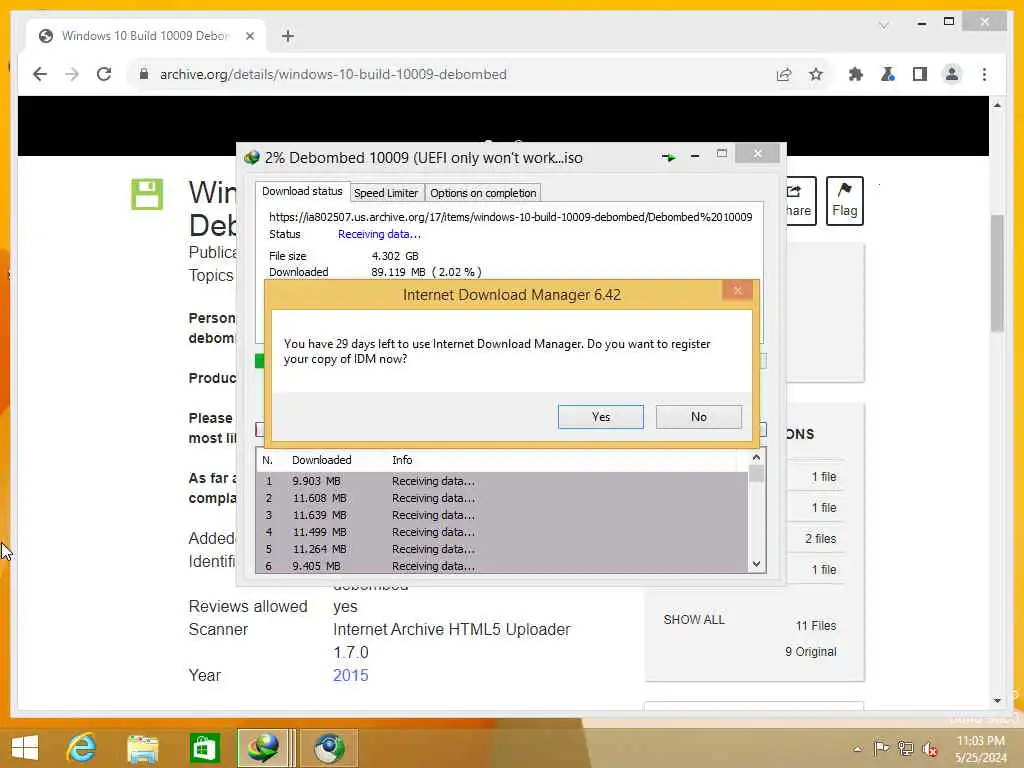
Task: Expand the Chrome tab search chevron
Action: (x=884, y=25)
